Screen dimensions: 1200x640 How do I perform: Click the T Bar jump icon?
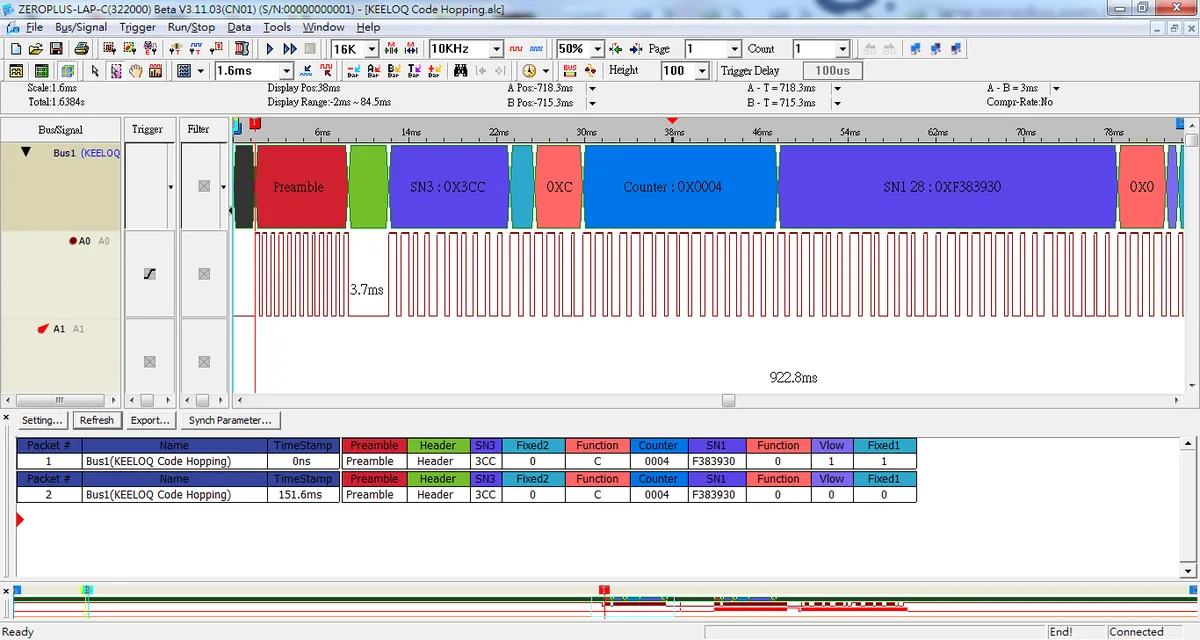point(415,71)
